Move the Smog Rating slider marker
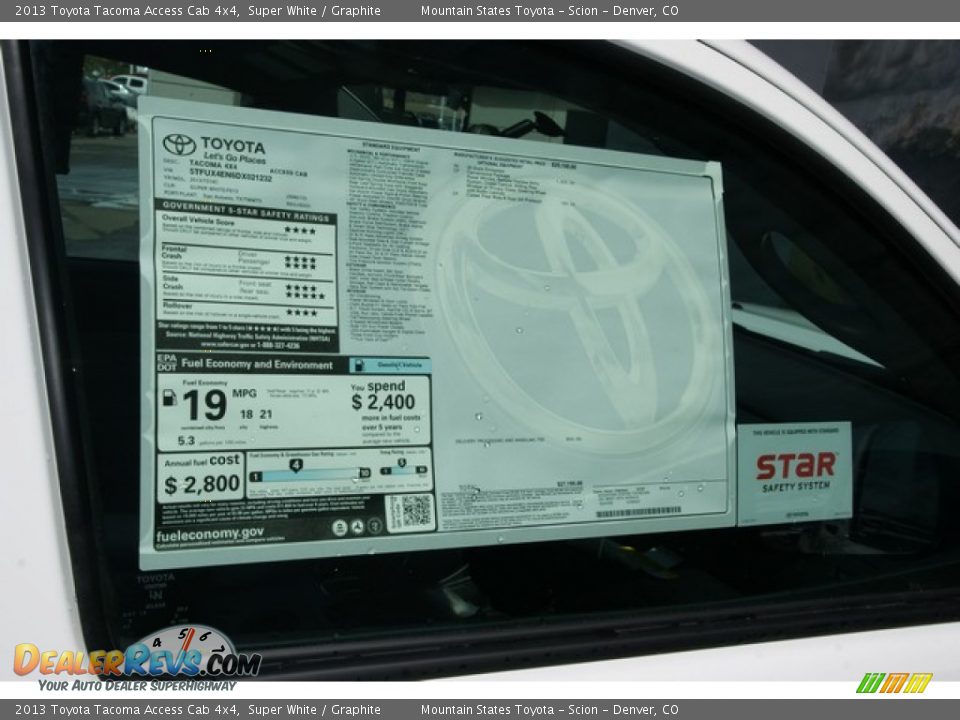The width and height of the screenshot is (960, 720). (401, 461)
